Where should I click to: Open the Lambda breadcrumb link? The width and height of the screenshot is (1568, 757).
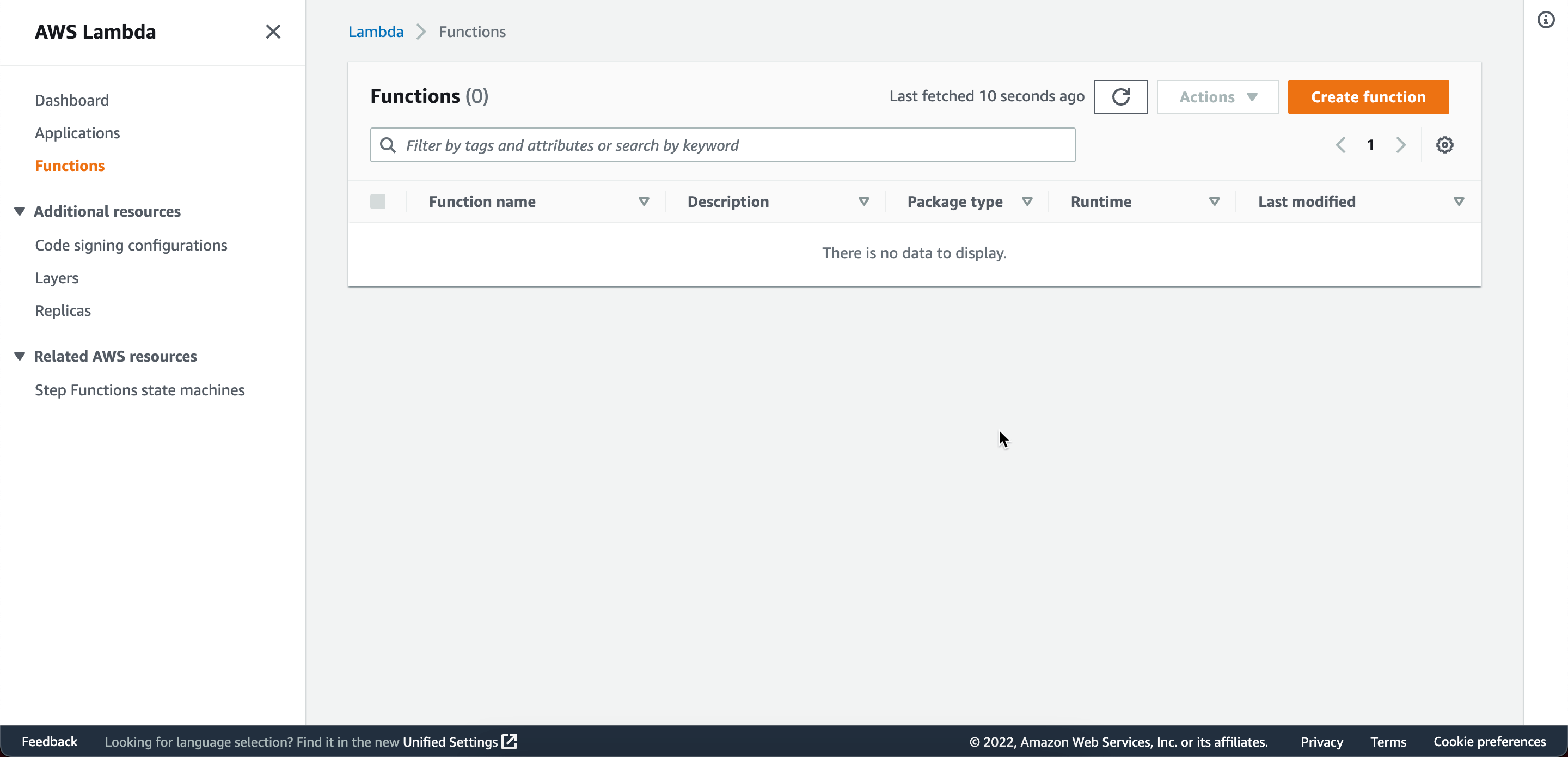(x=375, y=31)
